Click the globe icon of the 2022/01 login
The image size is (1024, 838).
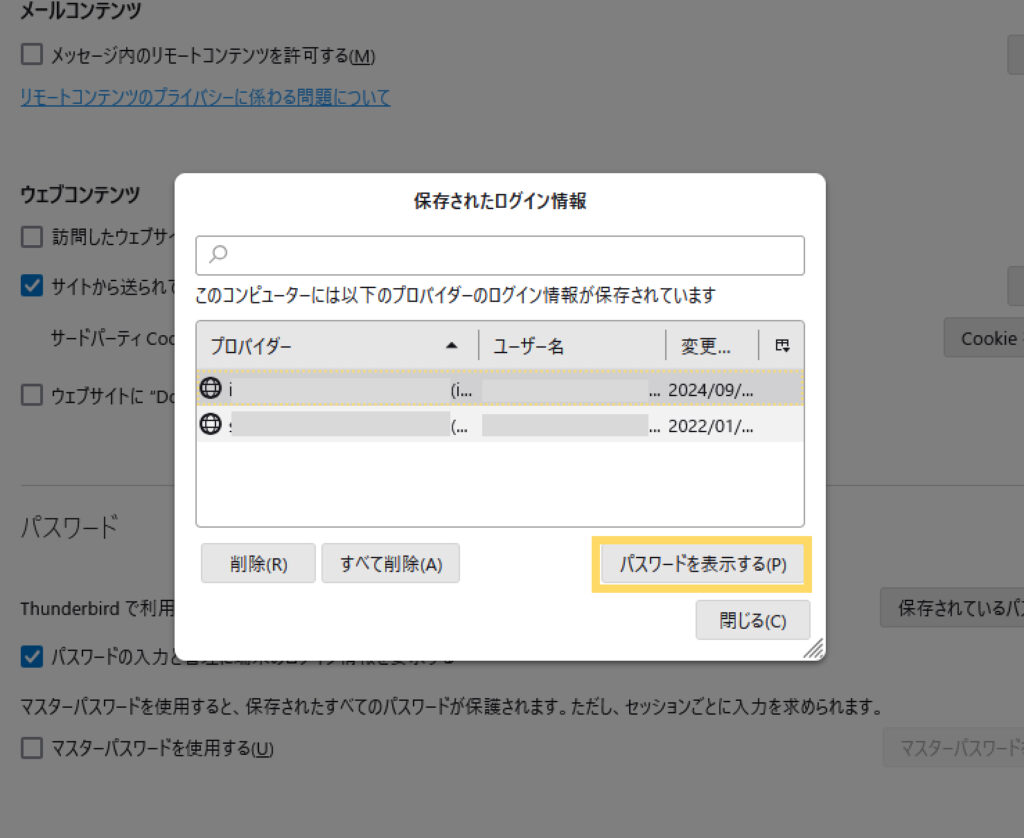[x=210, y=424]
